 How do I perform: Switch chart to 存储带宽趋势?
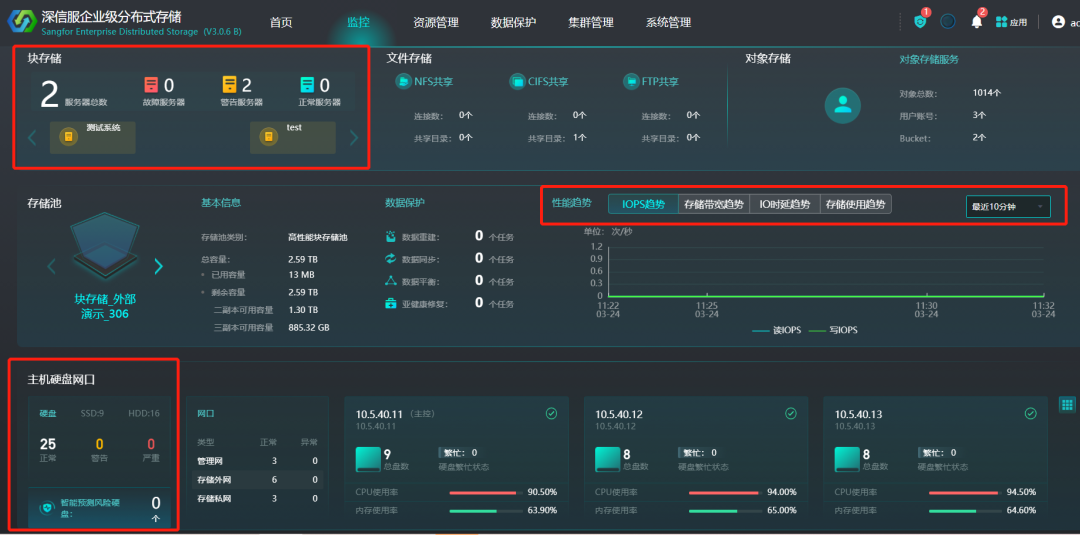coord(713,205)
